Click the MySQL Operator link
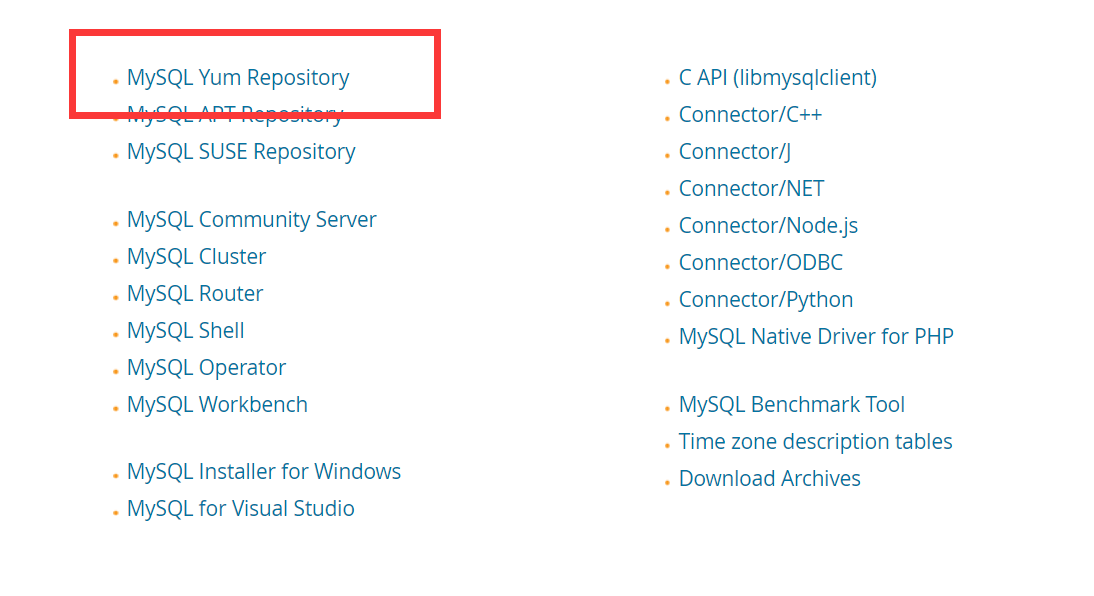This screenshot has height=596, width=1094. click(x=206, y=368)
